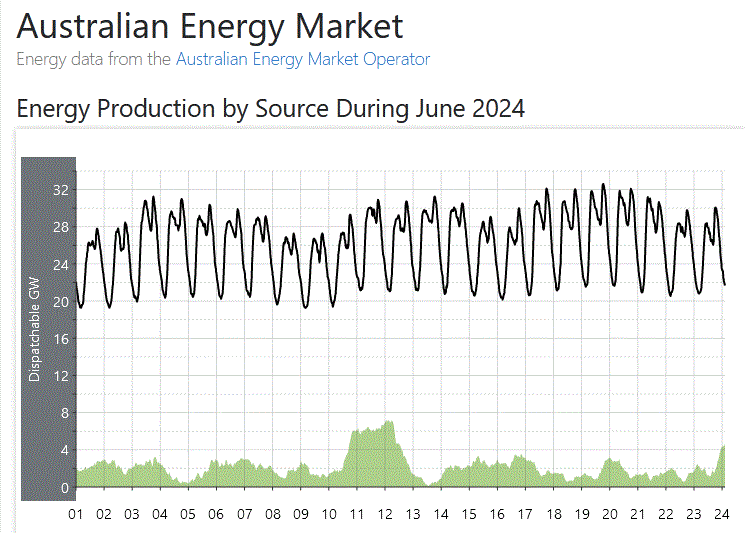Click the green area peak near June 12
Image resolution: width=745 pixels, height=533 pixels.
pos(388,426)
